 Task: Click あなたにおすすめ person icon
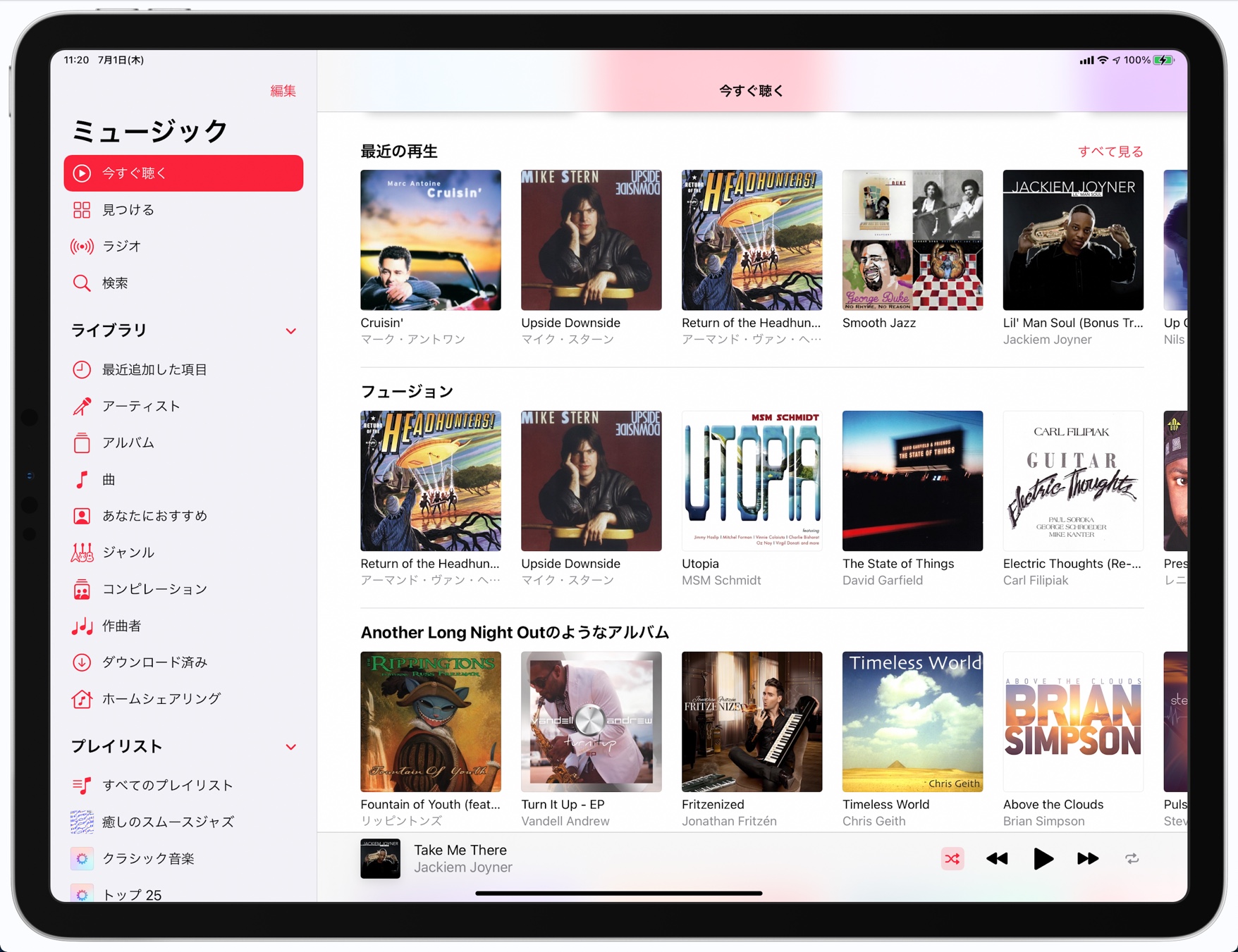point(82,516)
